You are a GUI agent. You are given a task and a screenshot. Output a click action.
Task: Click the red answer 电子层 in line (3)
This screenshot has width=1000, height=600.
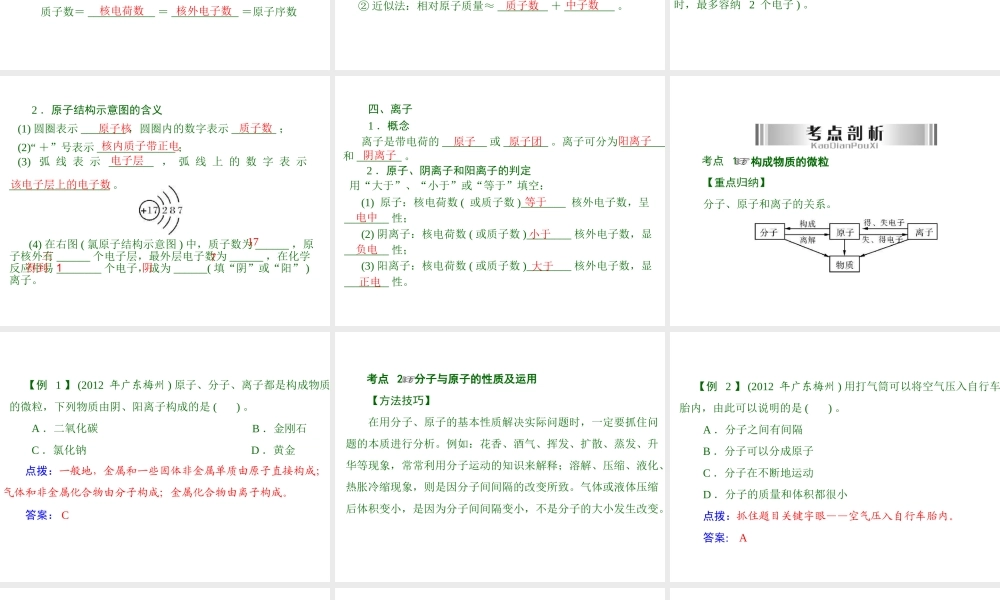tap(127, 161)
